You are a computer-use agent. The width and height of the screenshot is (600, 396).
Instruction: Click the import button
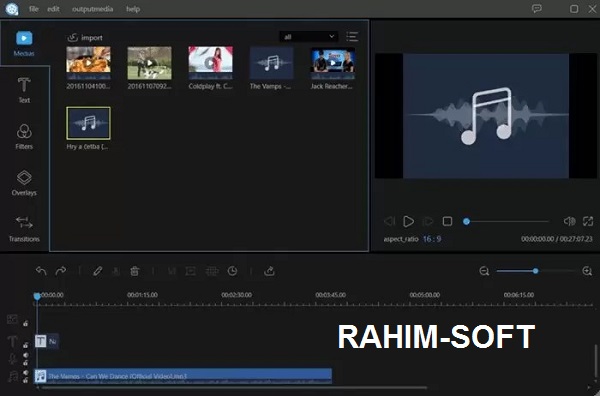point(85,37)
